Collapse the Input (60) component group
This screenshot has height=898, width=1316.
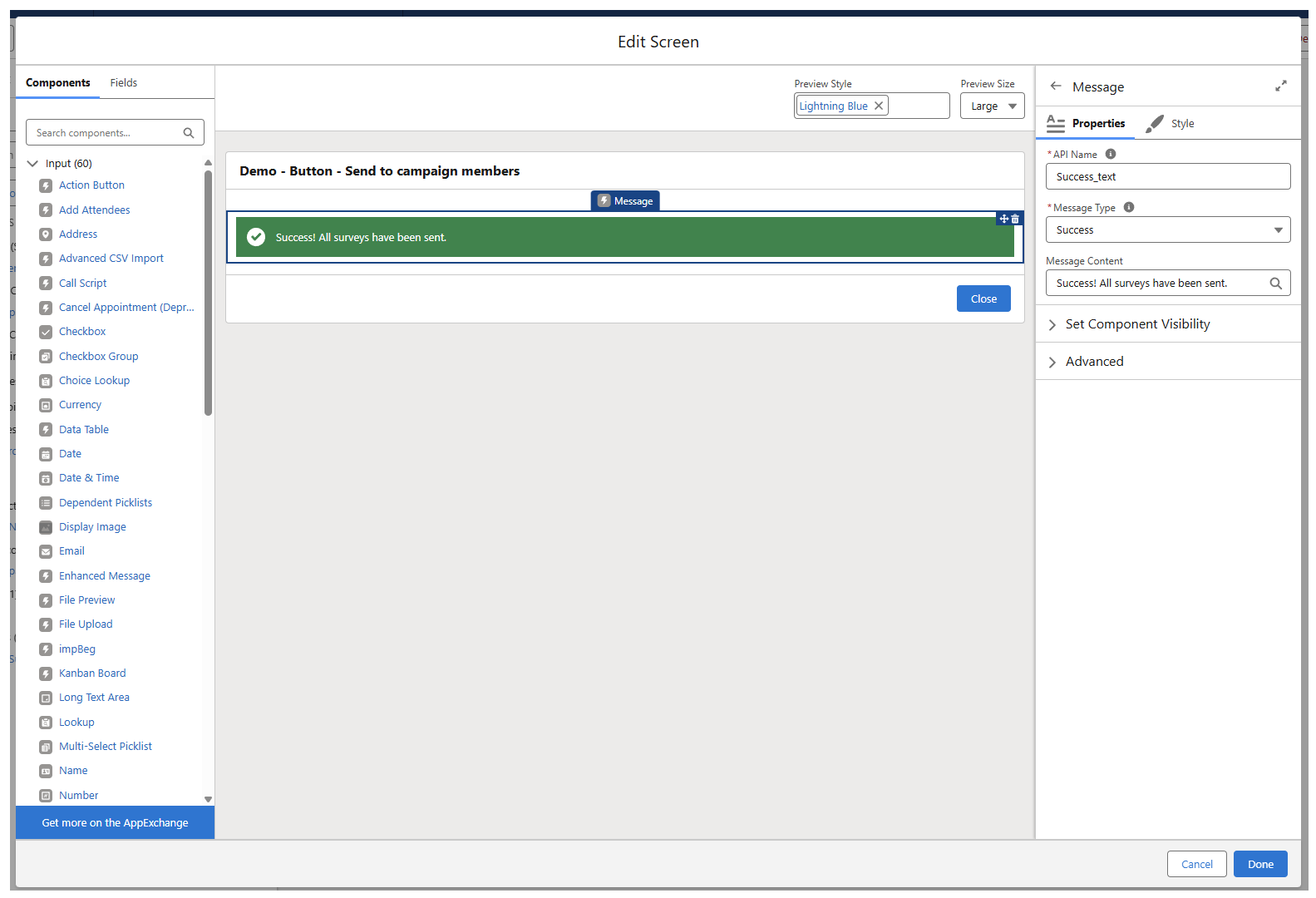[33, 164]
